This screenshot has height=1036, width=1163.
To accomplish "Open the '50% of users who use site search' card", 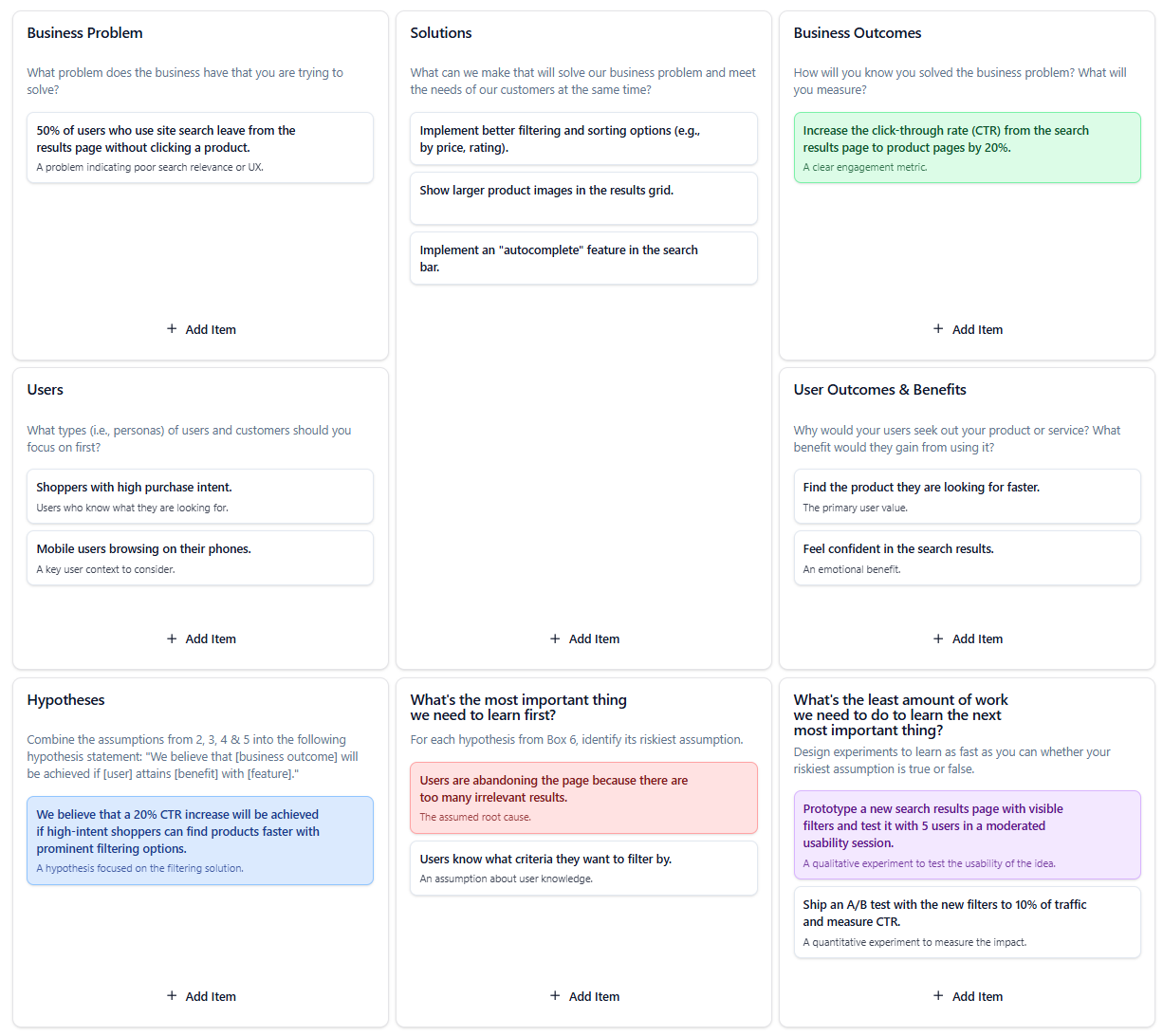I will pos(199,147).
